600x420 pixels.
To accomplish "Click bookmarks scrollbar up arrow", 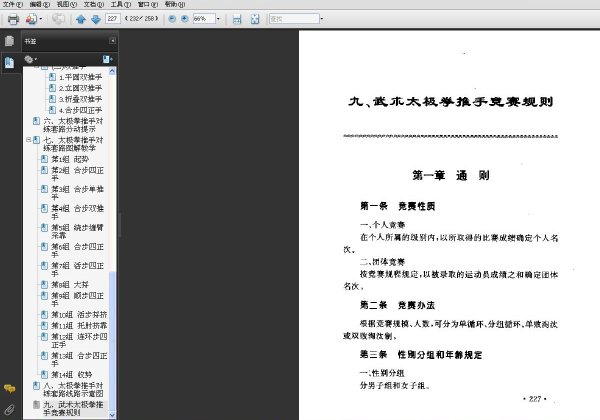I will [x=112, y=71].
